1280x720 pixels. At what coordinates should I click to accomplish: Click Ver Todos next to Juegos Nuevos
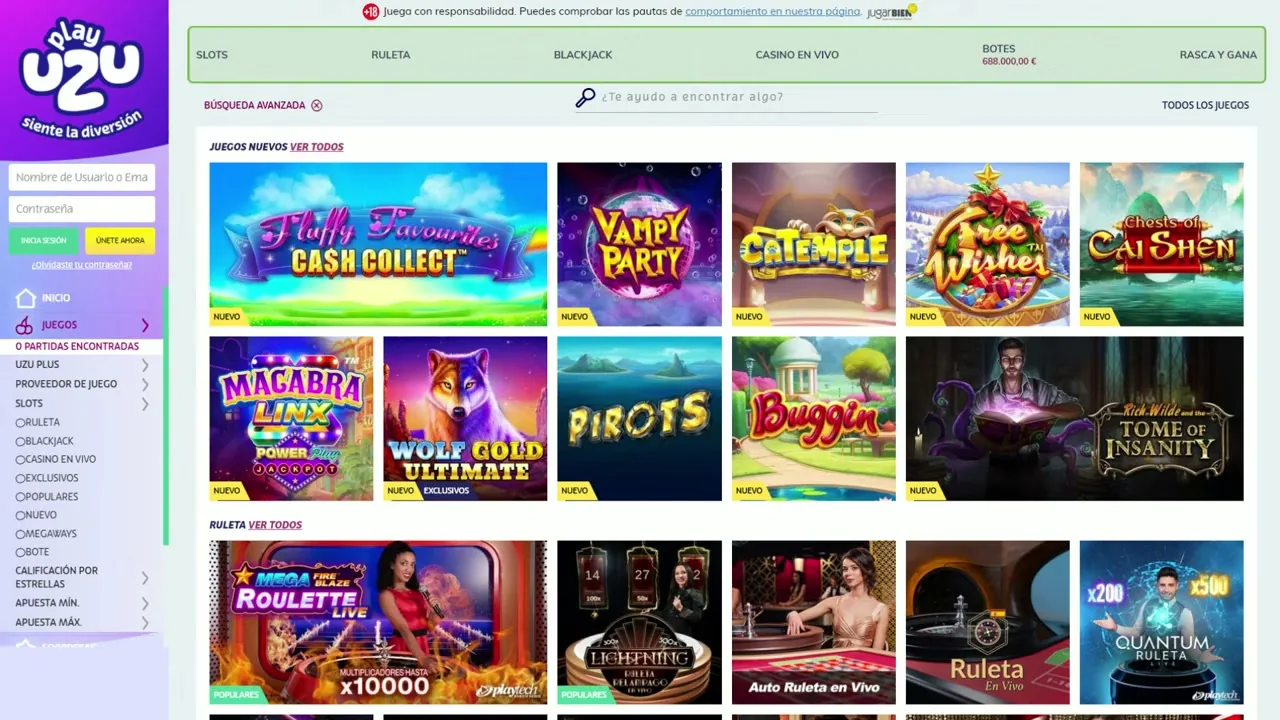(317, 147)
